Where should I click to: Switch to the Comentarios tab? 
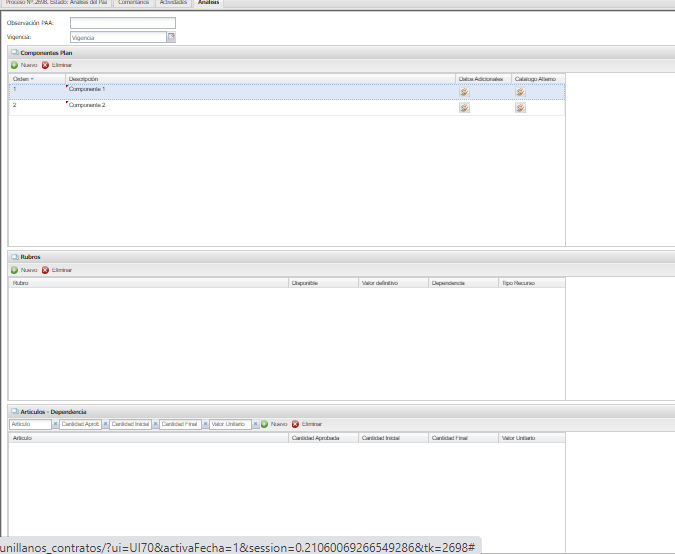[x=134, y=3]
